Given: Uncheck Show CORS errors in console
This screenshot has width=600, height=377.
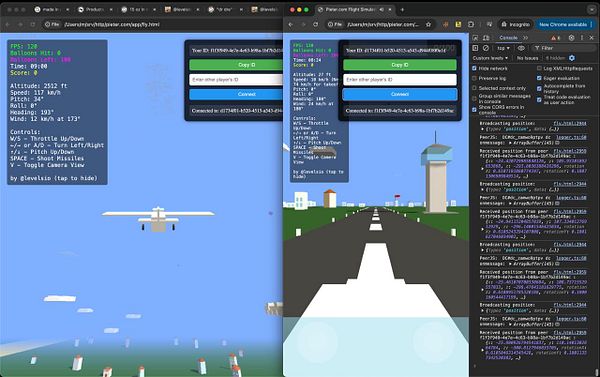Looking at the screenshot, I should click(474, 109).
